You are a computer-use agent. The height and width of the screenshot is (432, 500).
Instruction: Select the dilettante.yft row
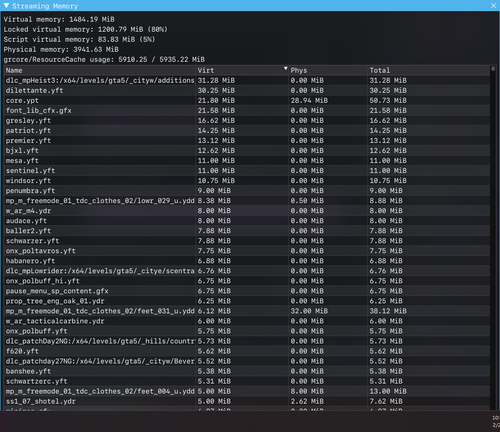point(247,91)
